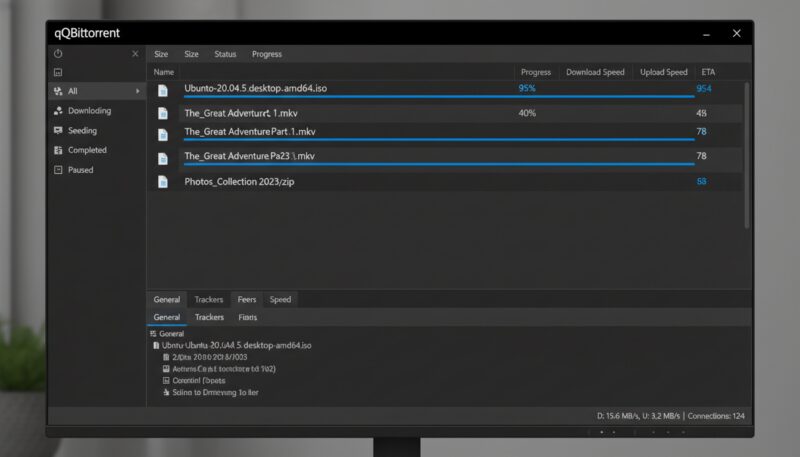
Task: Show torrents labeled Downloading
Action: click(x=89, y=111)
